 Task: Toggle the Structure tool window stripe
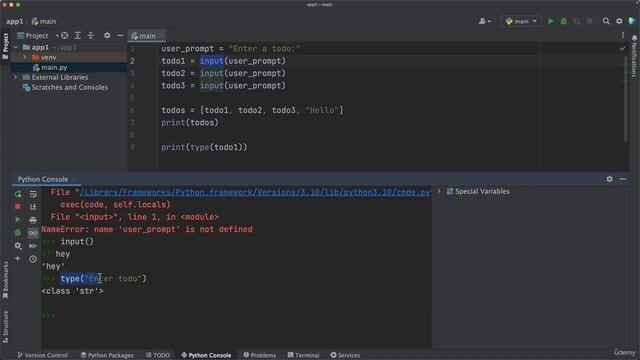point(5,326)
